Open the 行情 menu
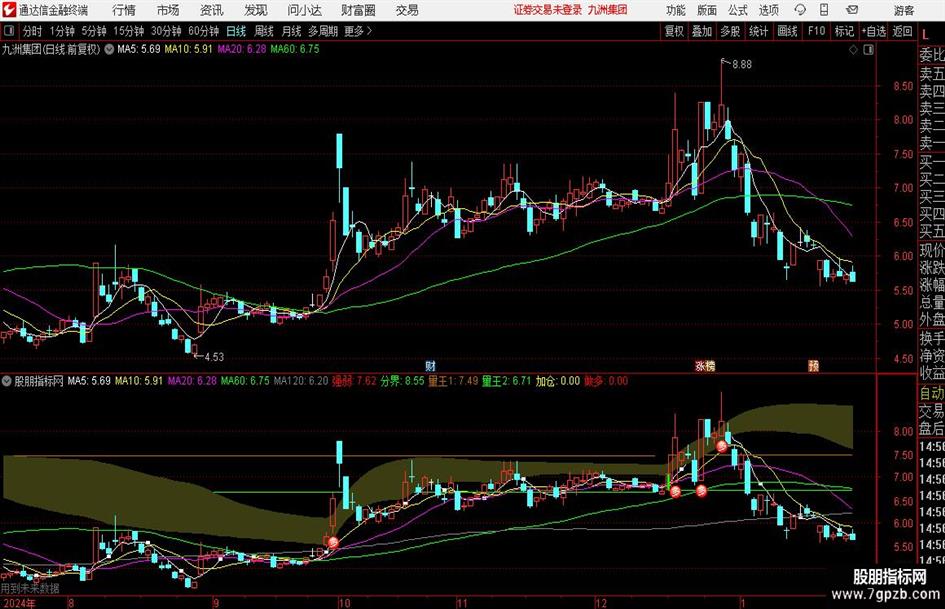Screen dimensions: 945x609 pos(124,10)
